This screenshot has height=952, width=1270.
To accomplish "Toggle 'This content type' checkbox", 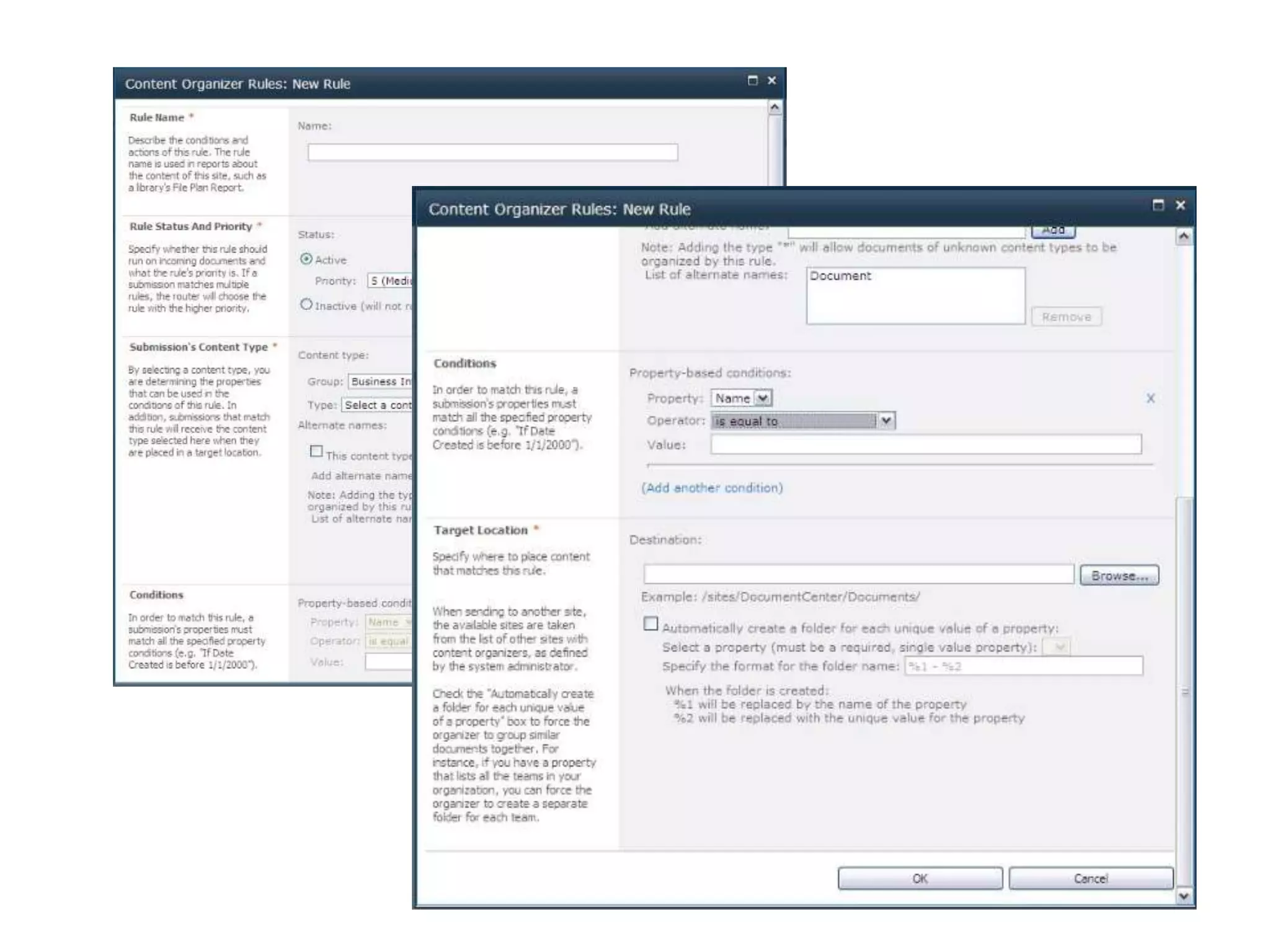I will (x=316, y=451).
